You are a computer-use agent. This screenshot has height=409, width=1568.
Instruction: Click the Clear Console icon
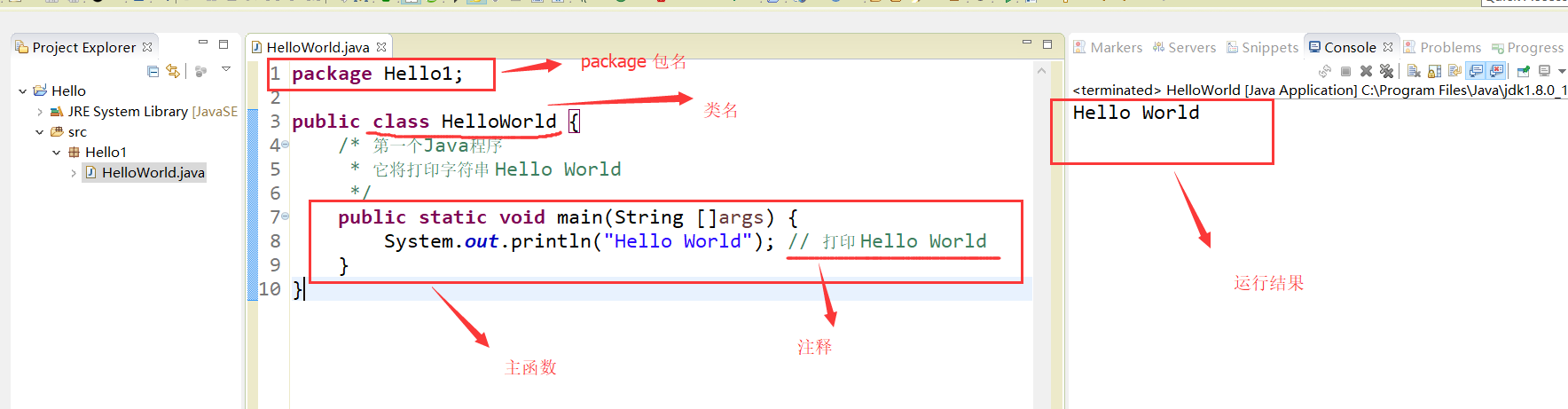pos(1414,71)
